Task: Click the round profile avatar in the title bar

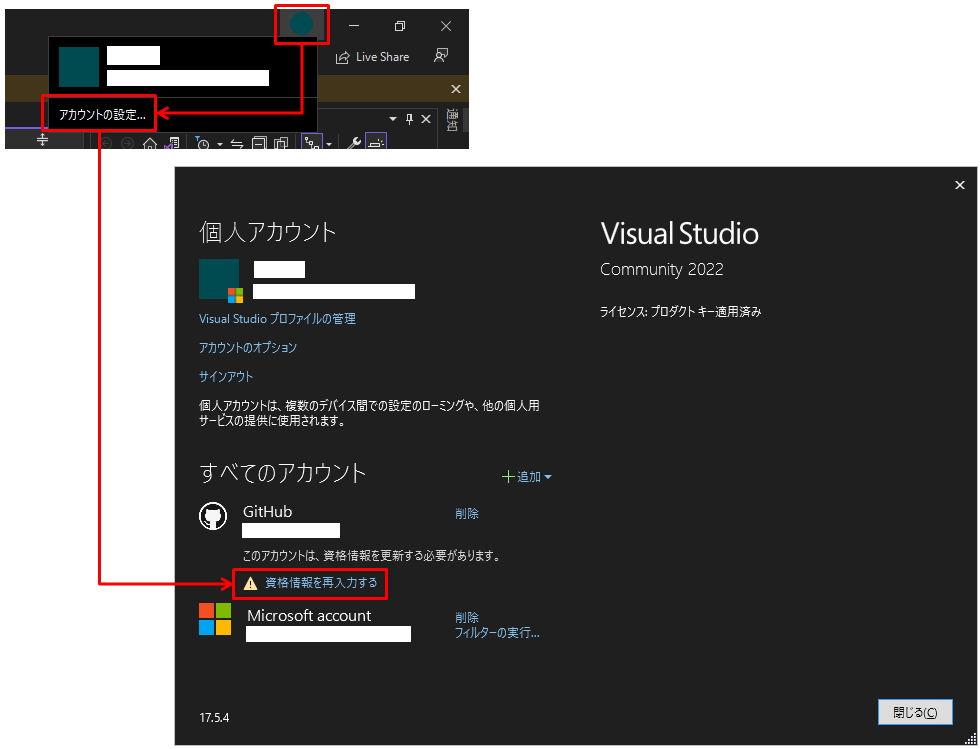Action: 300,23
